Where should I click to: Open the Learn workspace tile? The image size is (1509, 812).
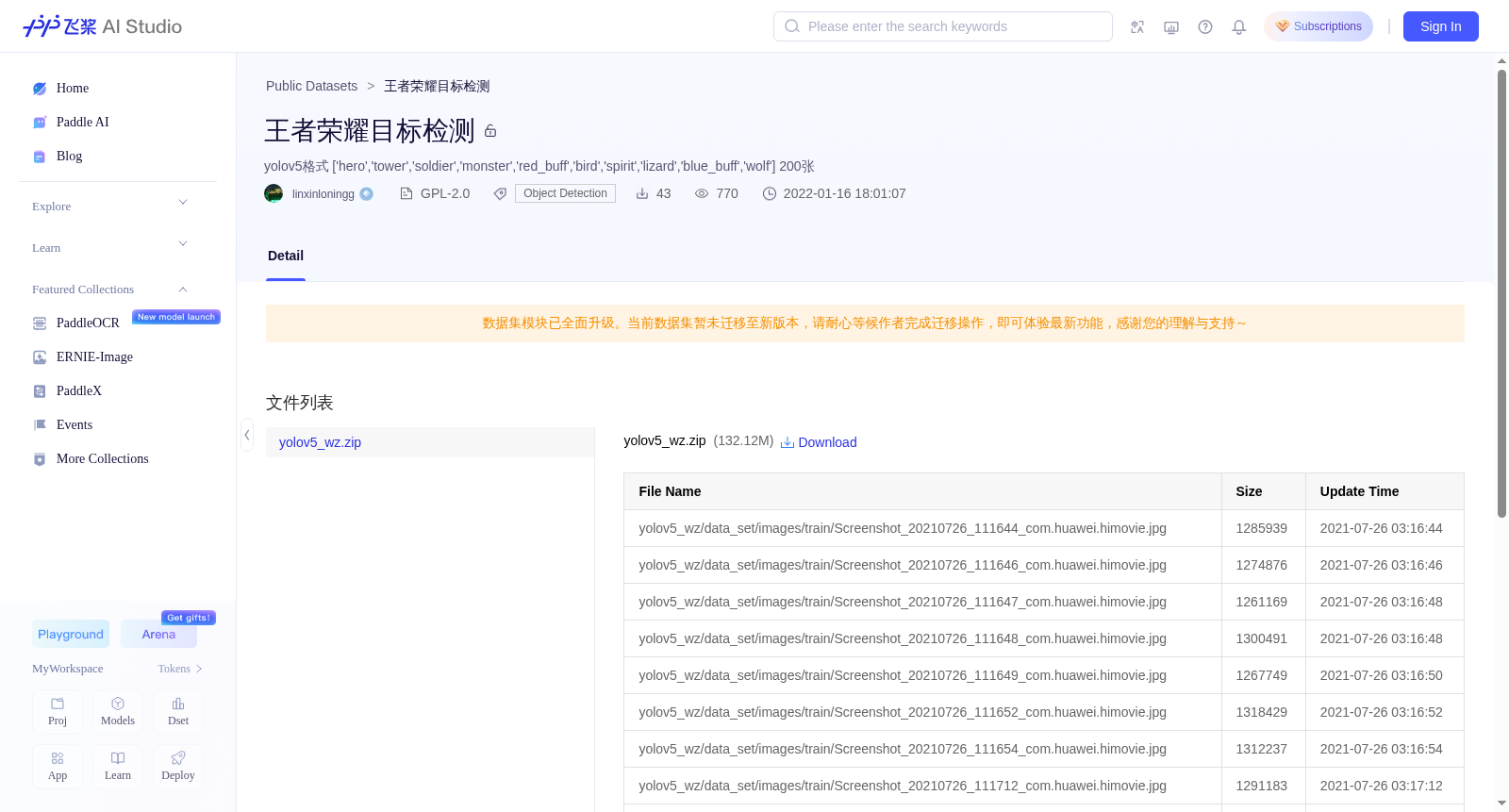(x=118, y=767)
